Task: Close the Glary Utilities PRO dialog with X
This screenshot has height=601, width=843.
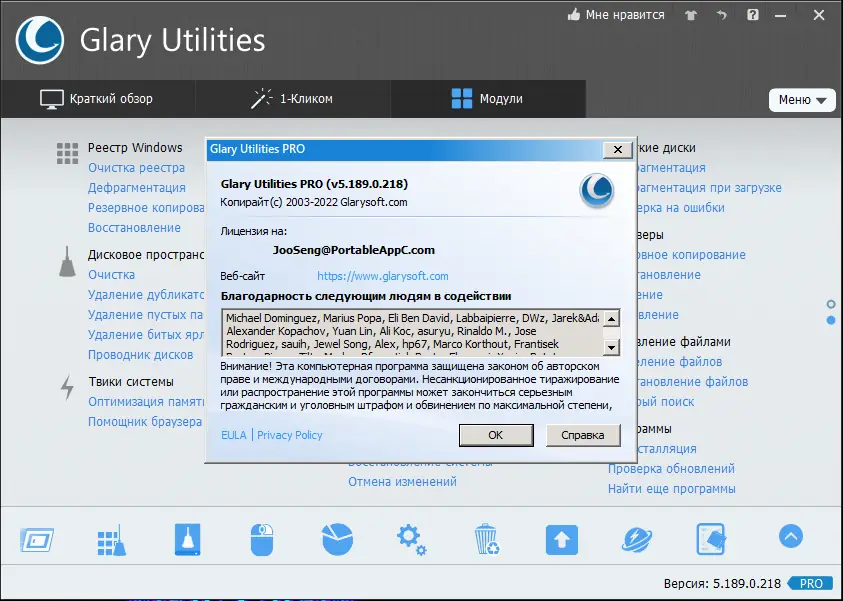Action: 618,149
